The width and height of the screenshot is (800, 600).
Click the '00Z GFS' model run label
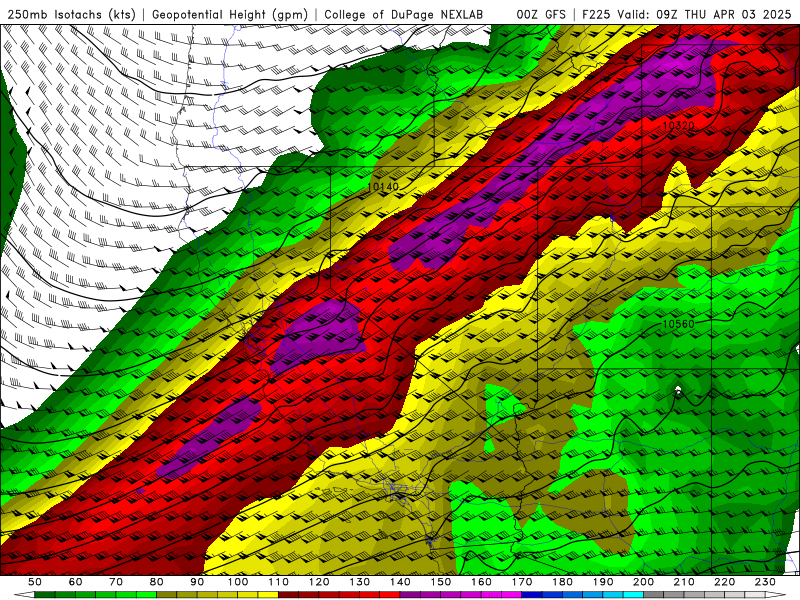(541, 15)
